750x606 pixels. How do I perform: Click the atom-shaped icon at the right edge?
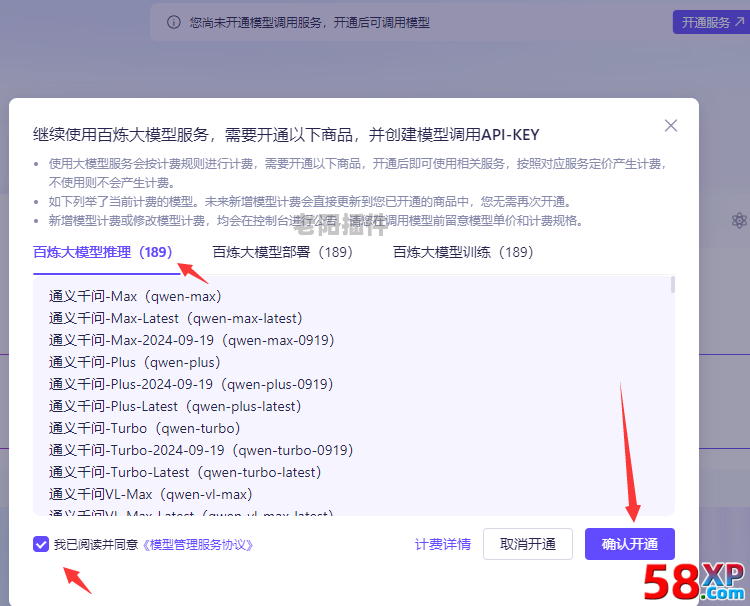pos(739,220)
